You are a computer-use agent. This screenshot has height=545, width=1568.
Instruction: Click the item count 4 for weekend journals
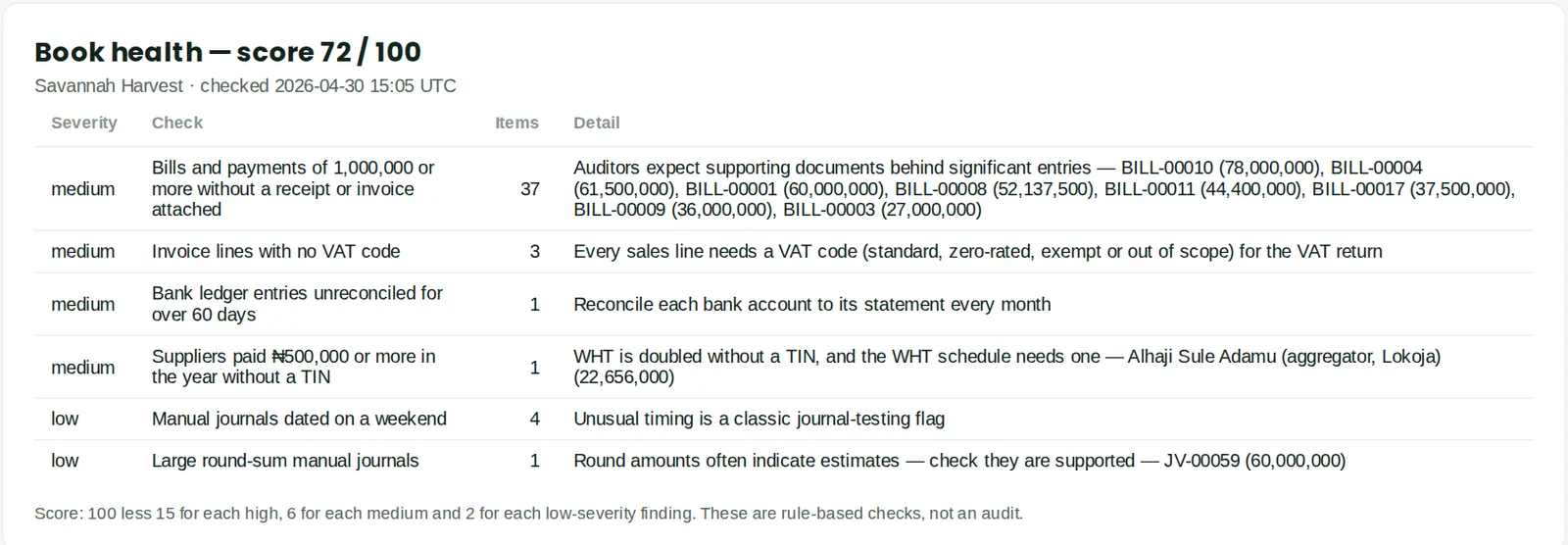534,419
